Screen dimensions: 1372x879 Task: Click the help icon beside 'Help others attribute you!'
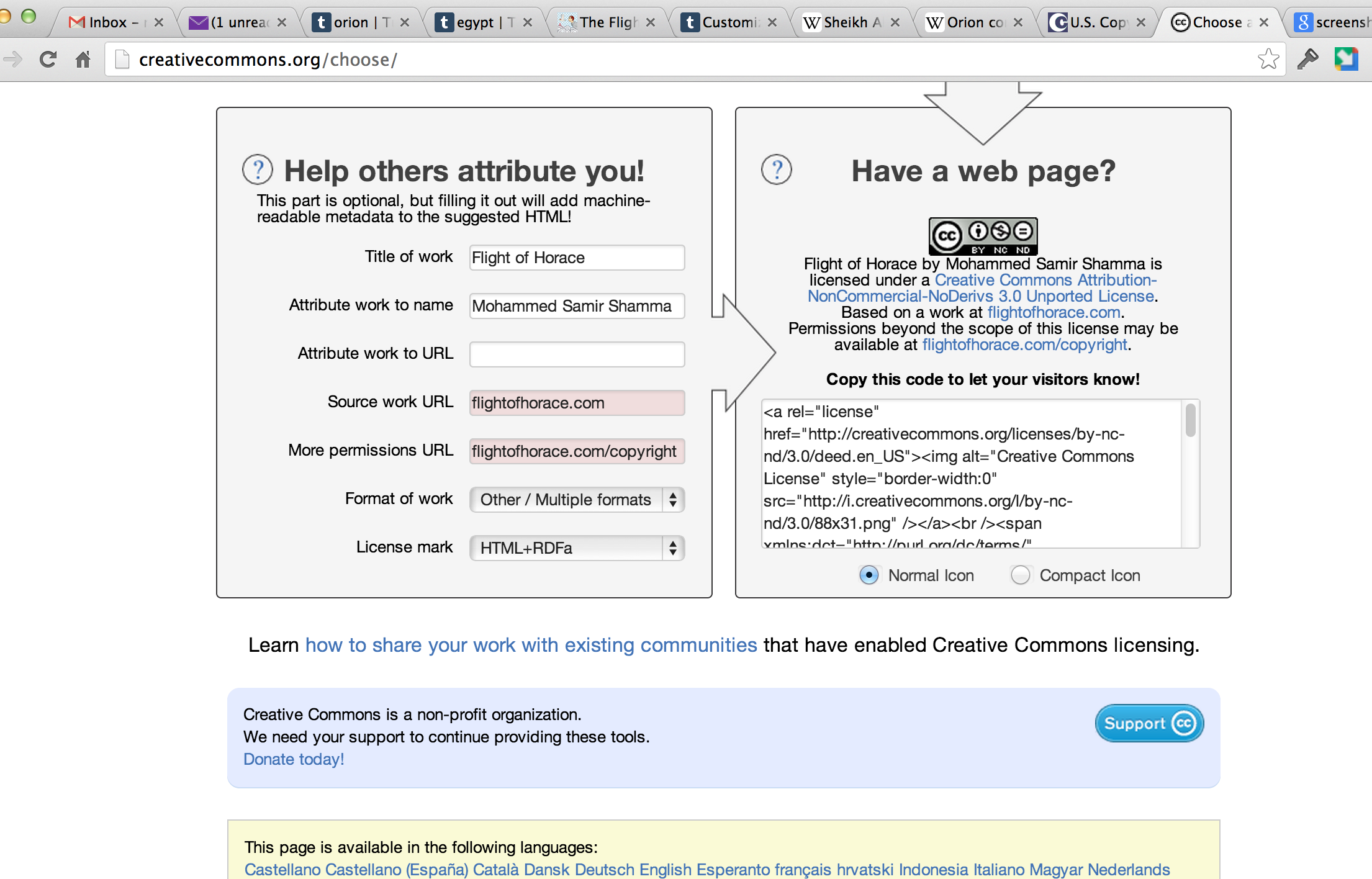[257, 169]
